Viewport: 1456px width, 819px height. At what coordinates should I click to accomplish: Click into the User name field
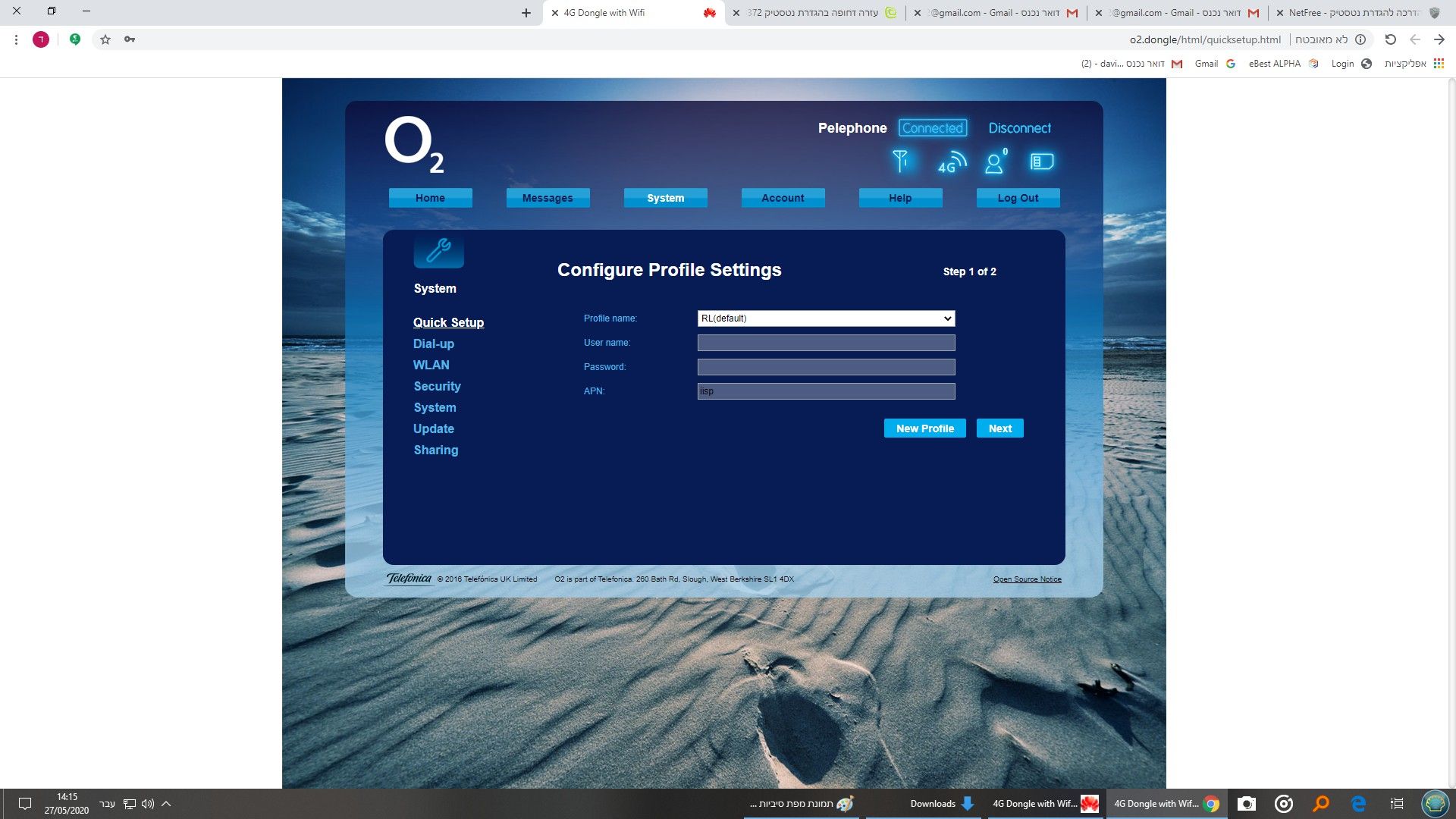pyautogui.click(x=826, y=343)
